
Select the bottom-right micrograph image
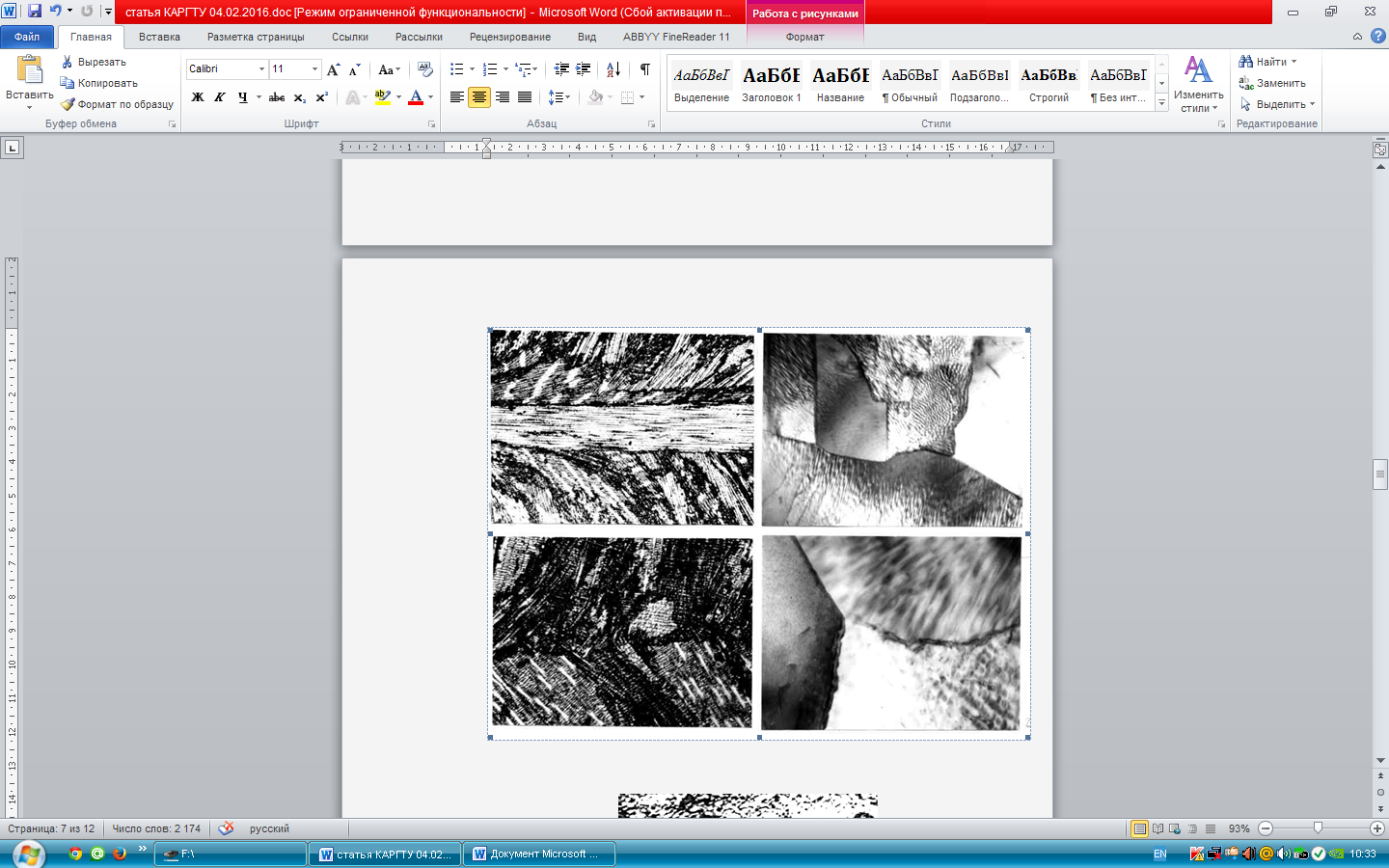891,633
